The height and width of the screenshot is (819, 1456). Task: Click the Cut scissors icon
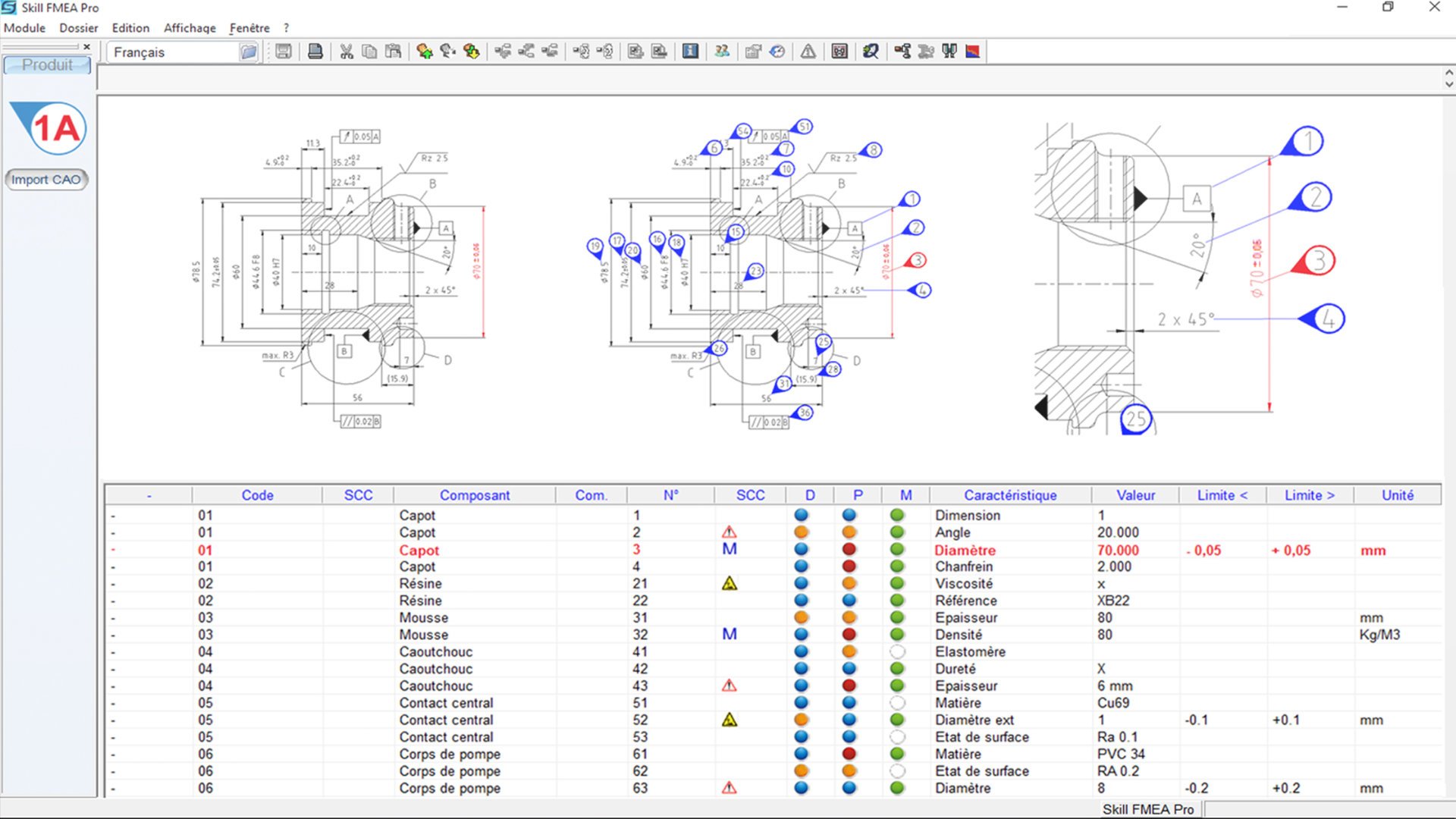pos(347,52)
